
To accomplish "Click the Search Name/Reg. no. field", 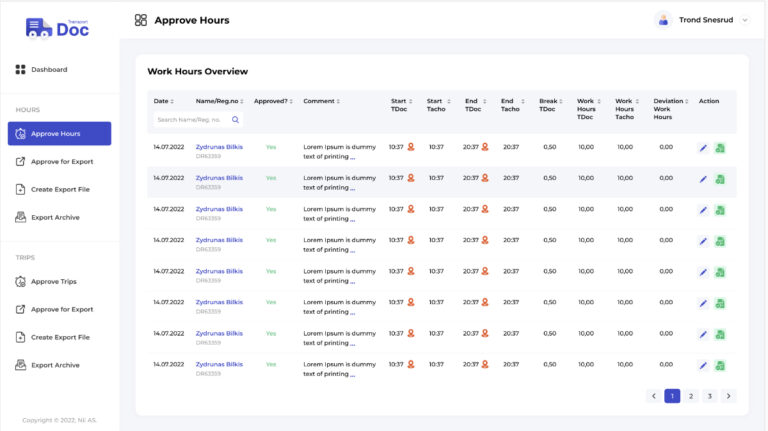I will coord(190,119).
